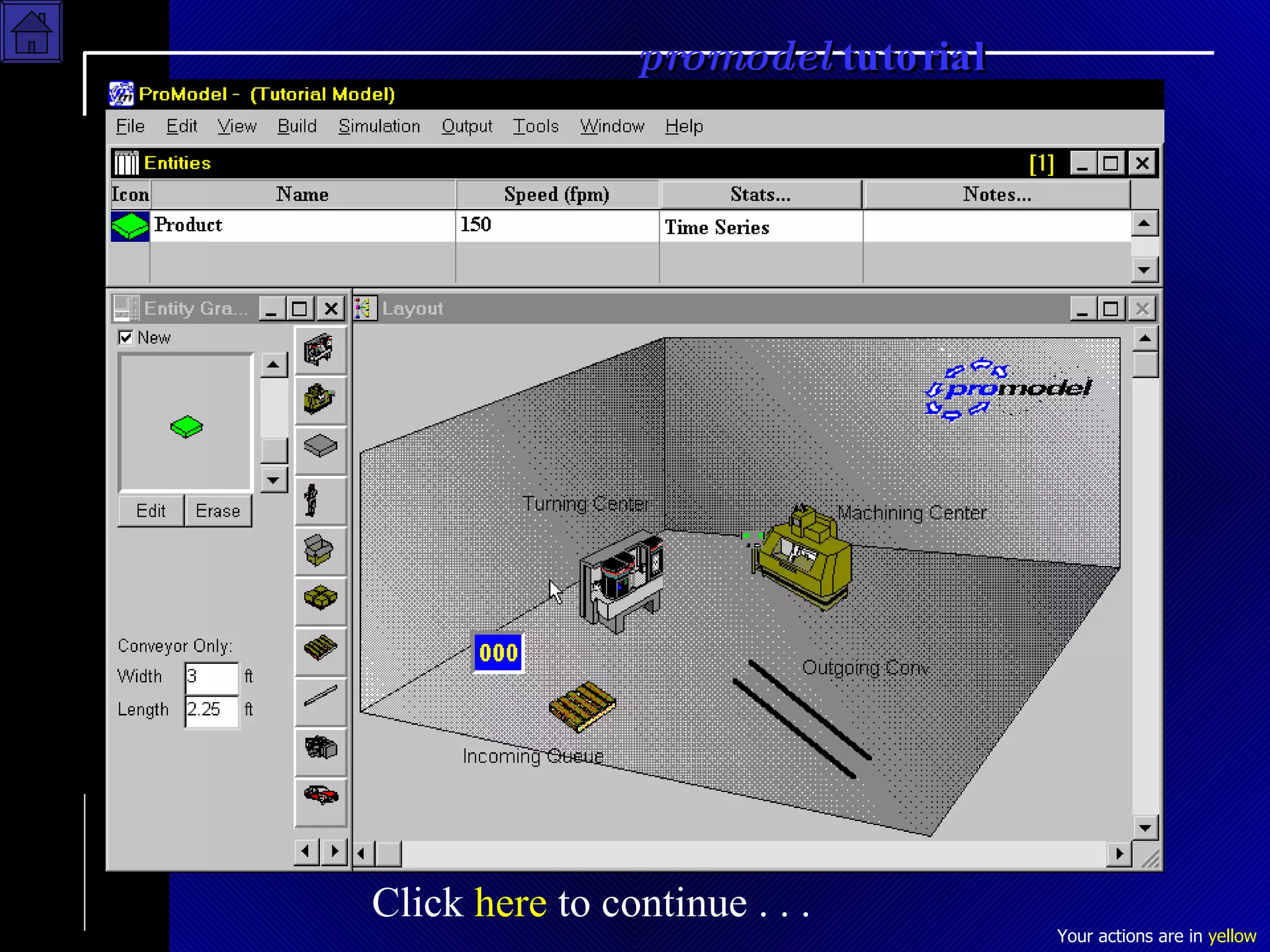Click the Stats... column header button
The width and height of the screenshot is (1270, 952).
coord(761,195)
